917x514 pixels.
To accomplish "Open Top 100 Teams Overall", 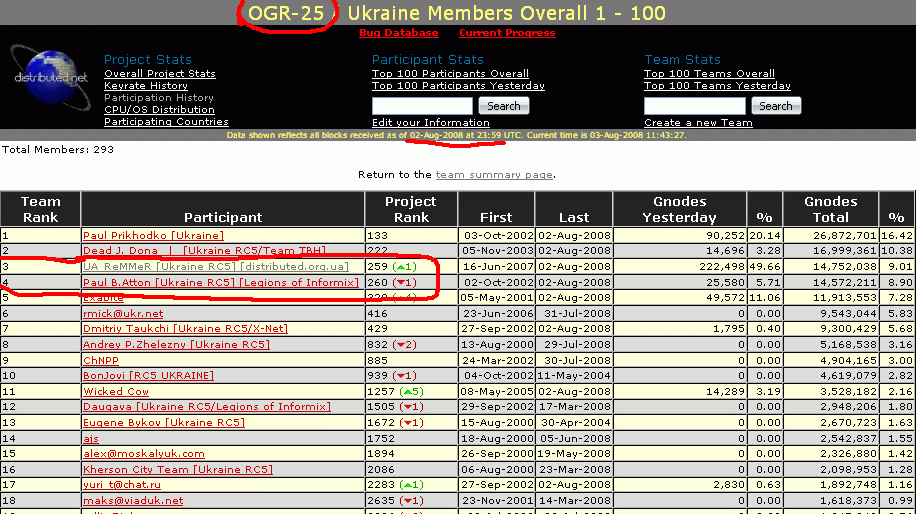I will (709, 74).
